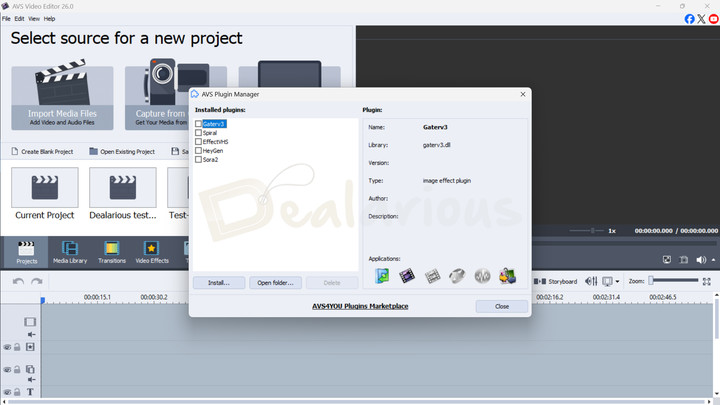Click the grey film-frame application icon

432,276
